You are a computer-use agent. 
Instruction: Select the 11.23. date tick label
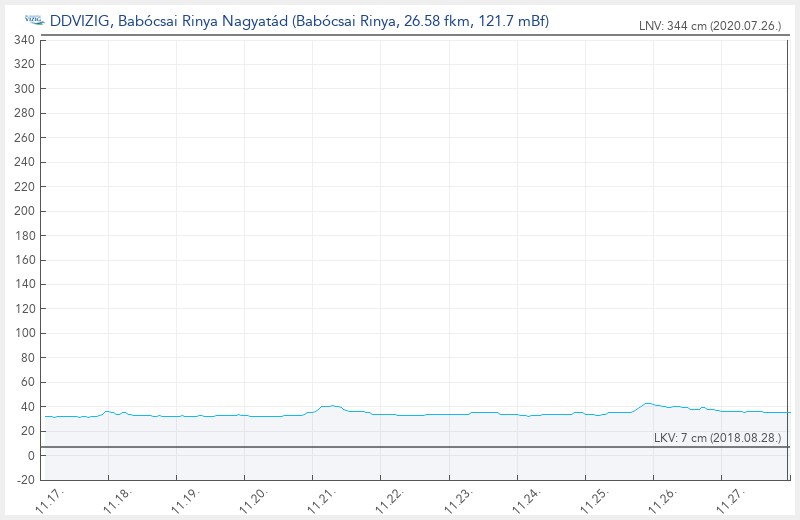pyautogui.click(x=459, y=500)
